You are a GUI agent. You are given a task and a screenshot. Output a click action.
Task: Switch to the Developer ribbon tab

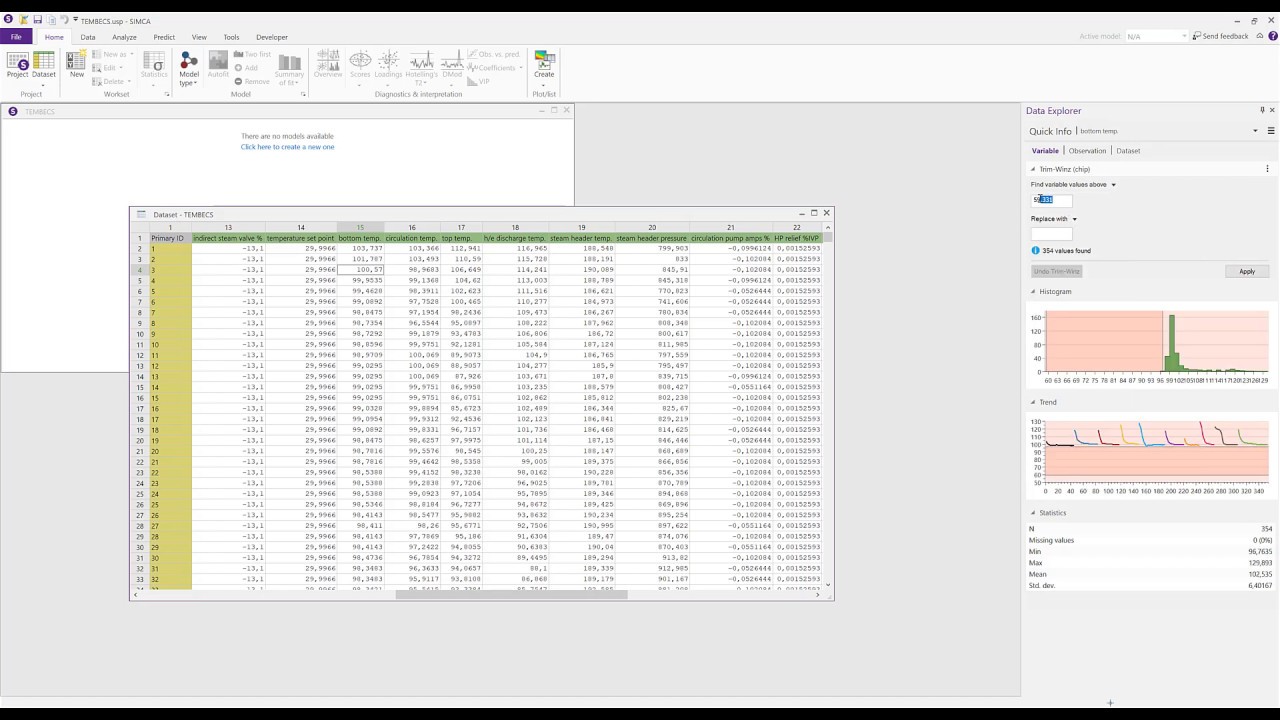272,37
